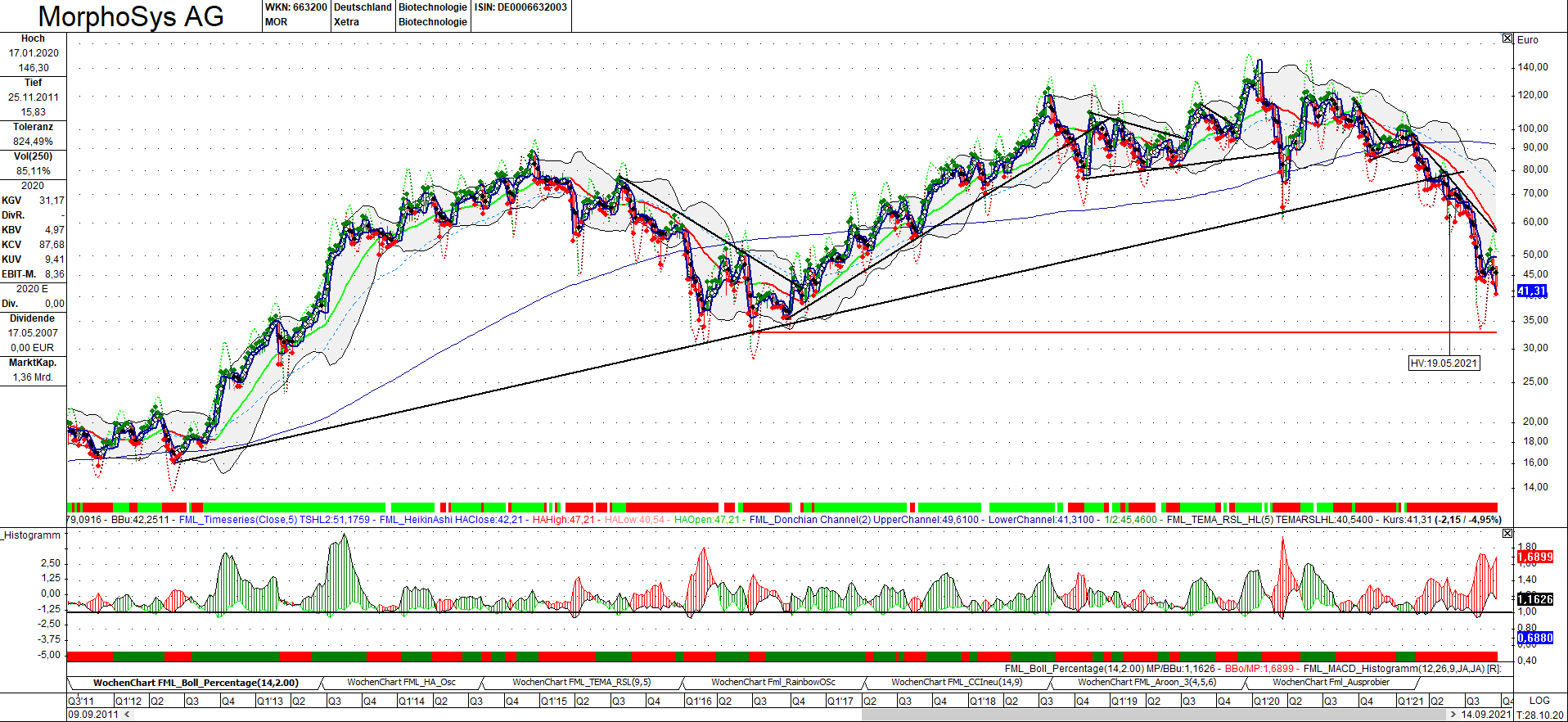The height and width of the screenshot is (722, 1568).
Task: Click the gray timeline scrollbar thumb
Action: click(1153, 715)
